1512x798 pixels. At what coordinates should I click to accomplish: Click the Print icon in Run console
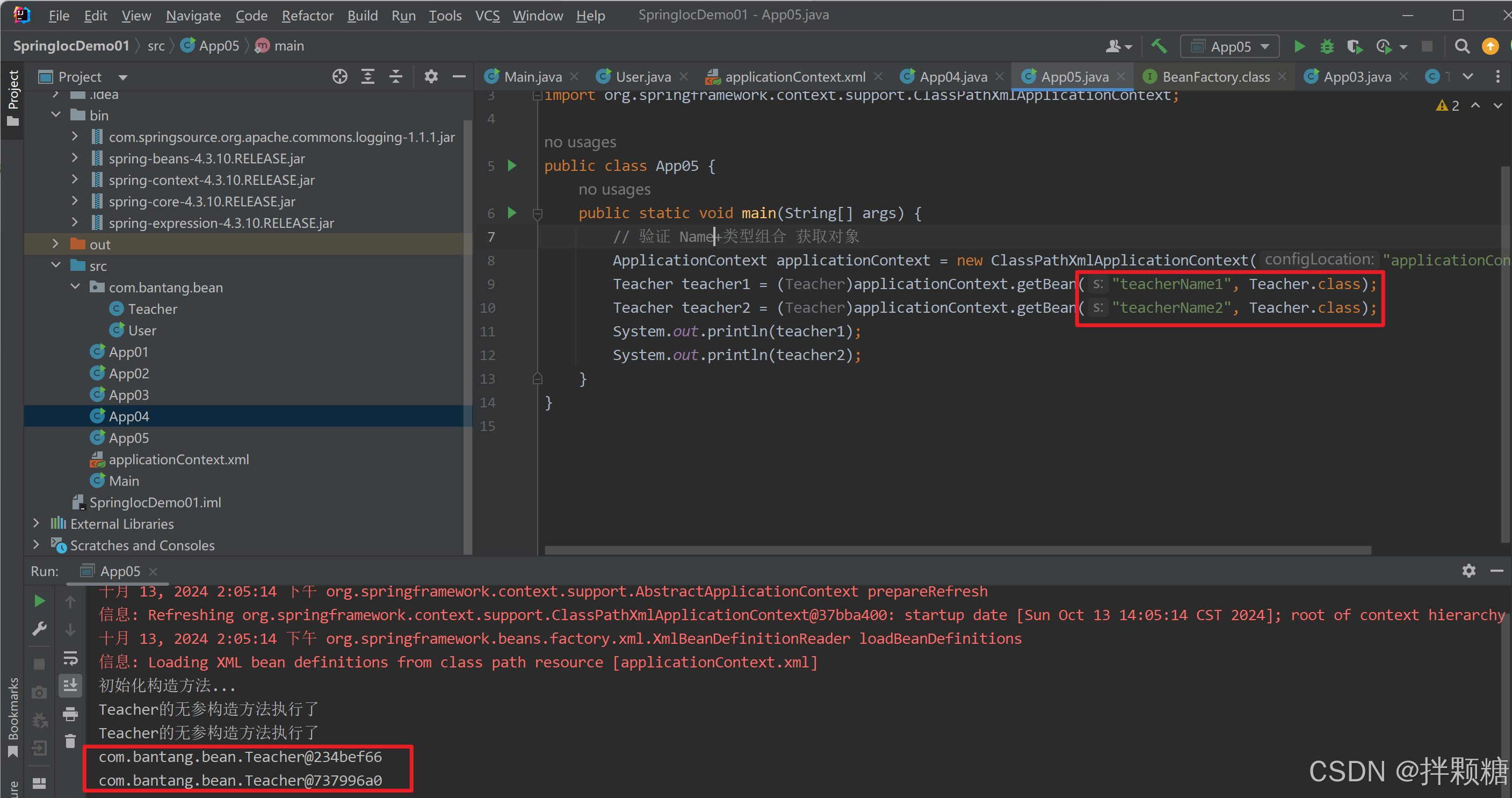click(70, 714)
